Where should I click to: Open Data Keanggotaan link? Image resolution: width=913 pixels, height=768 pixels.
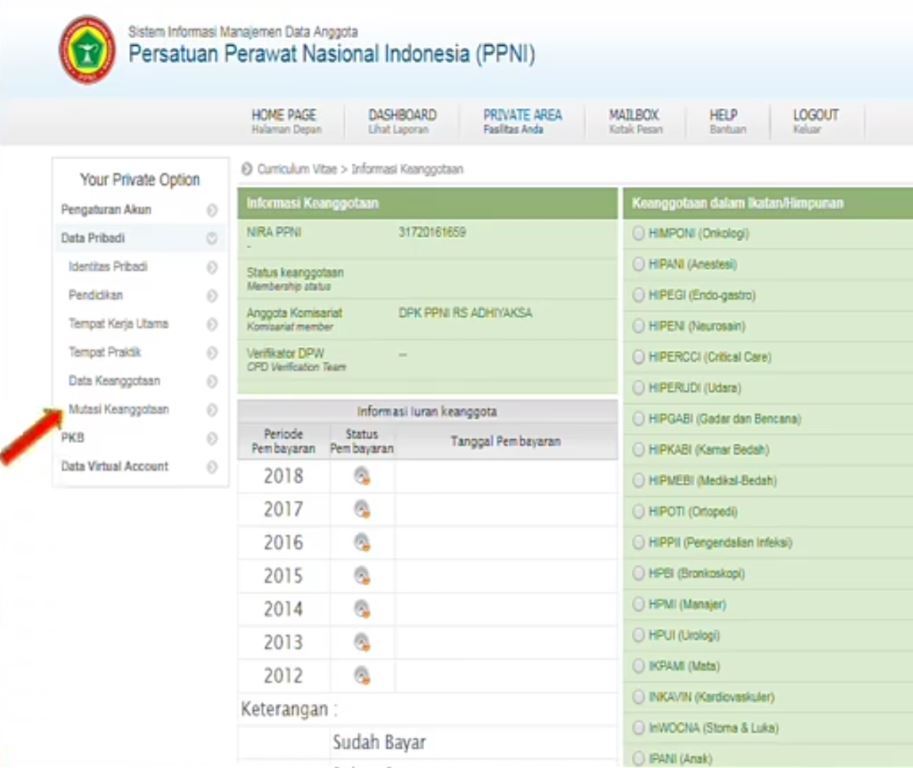tap(114, 381)
